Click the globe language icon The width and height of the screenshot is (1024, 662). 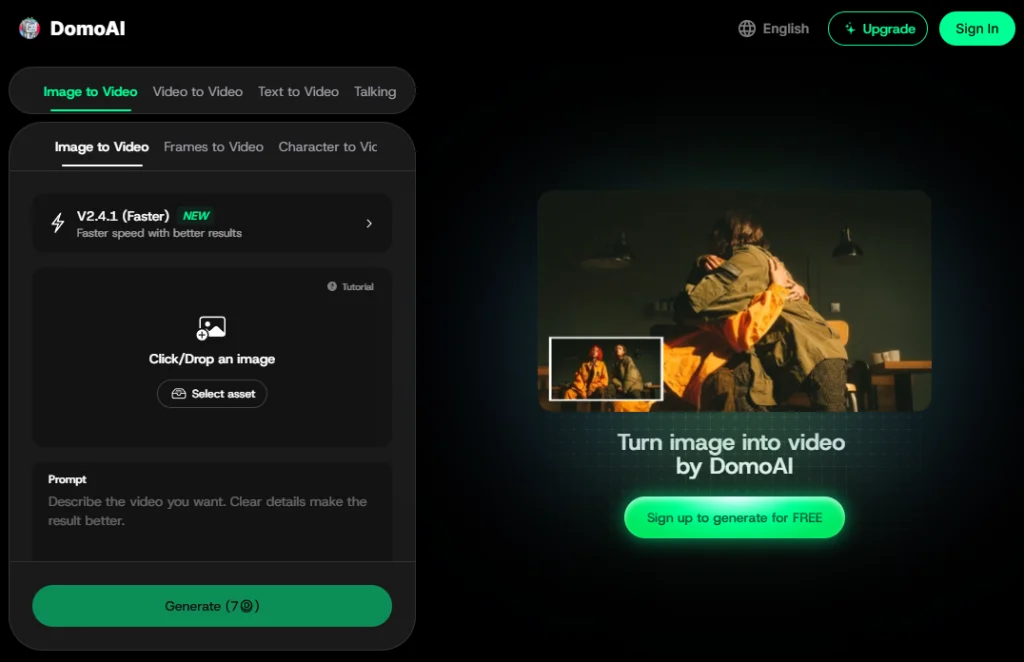point(747,29)
